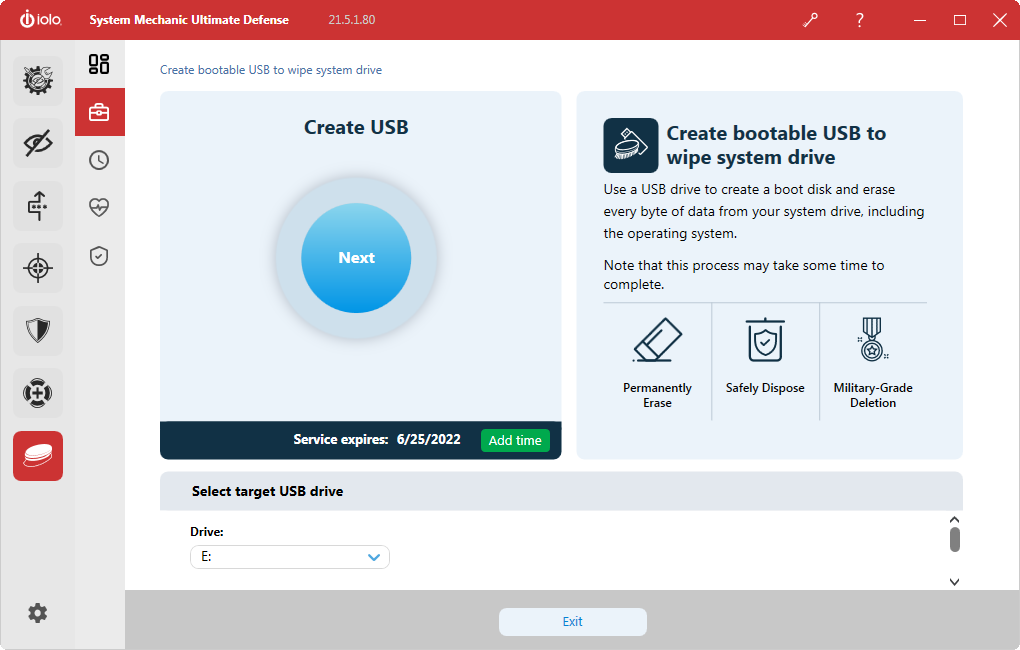Open the lifebuoy Recover sidebar icon

[38, 393]
